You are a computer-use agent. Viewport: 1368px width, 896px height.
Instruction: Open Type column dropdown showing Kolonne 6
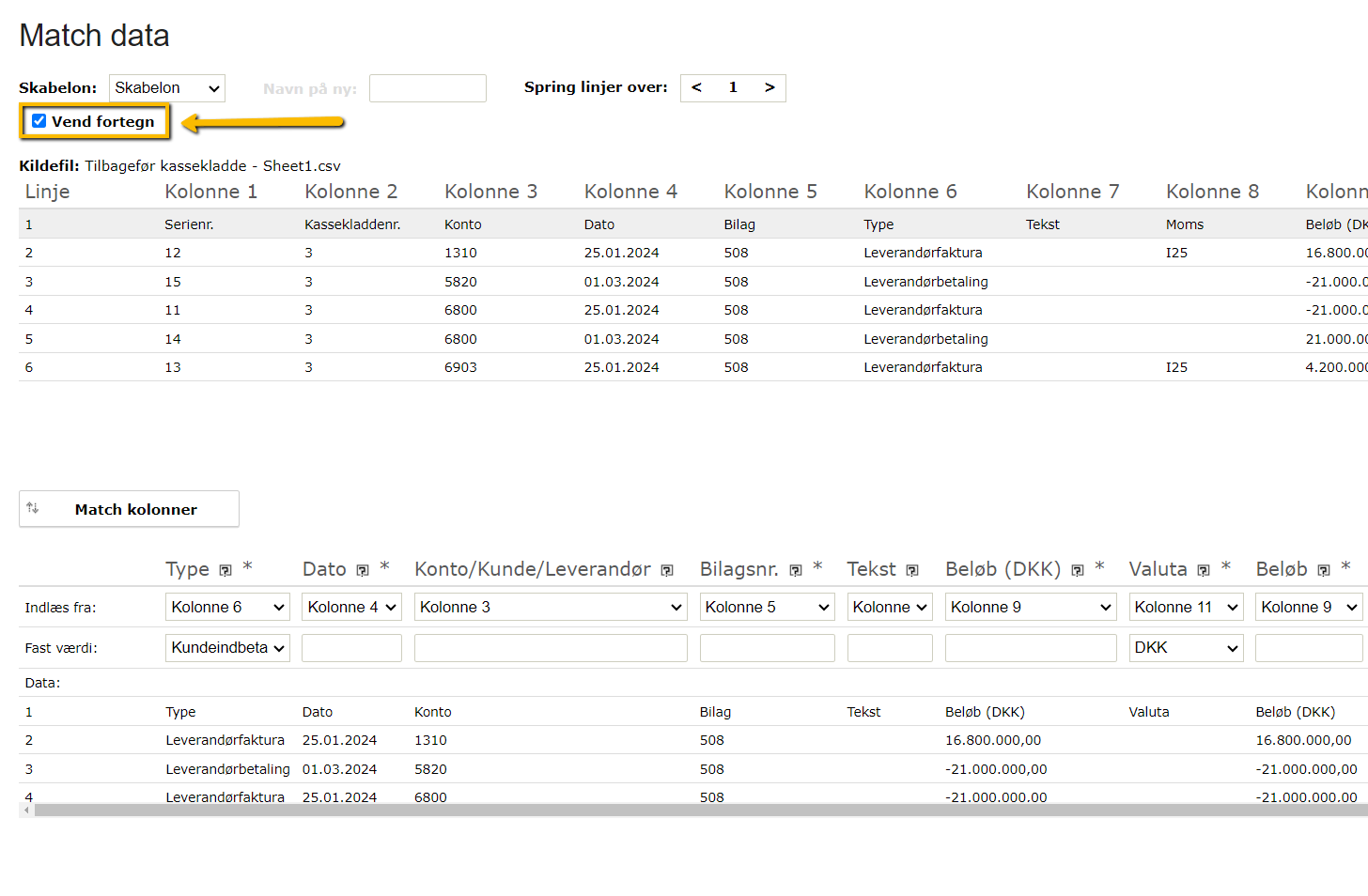[x=227, y=608]
